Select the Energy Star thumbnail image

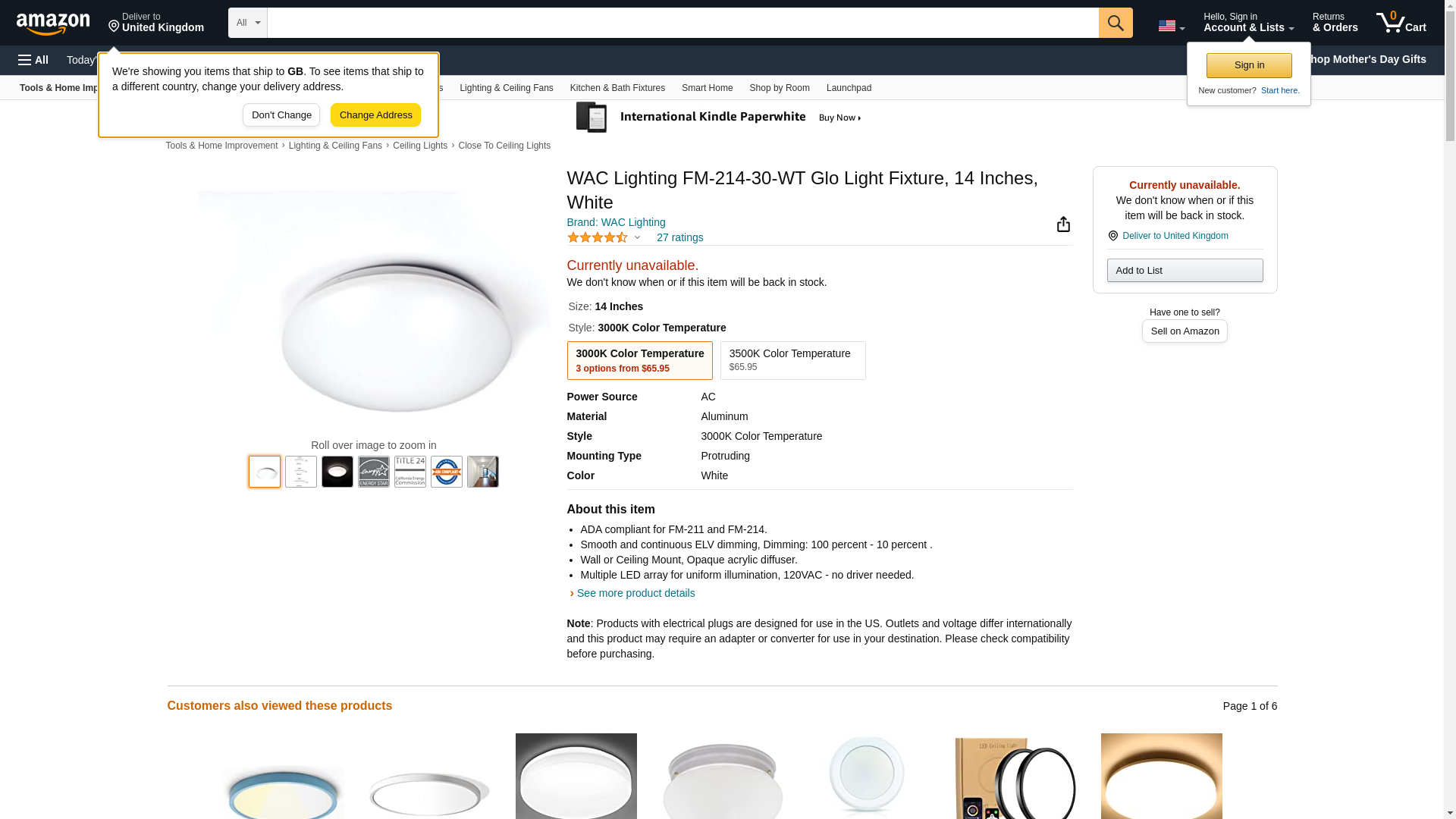click(x=374, y=472)
